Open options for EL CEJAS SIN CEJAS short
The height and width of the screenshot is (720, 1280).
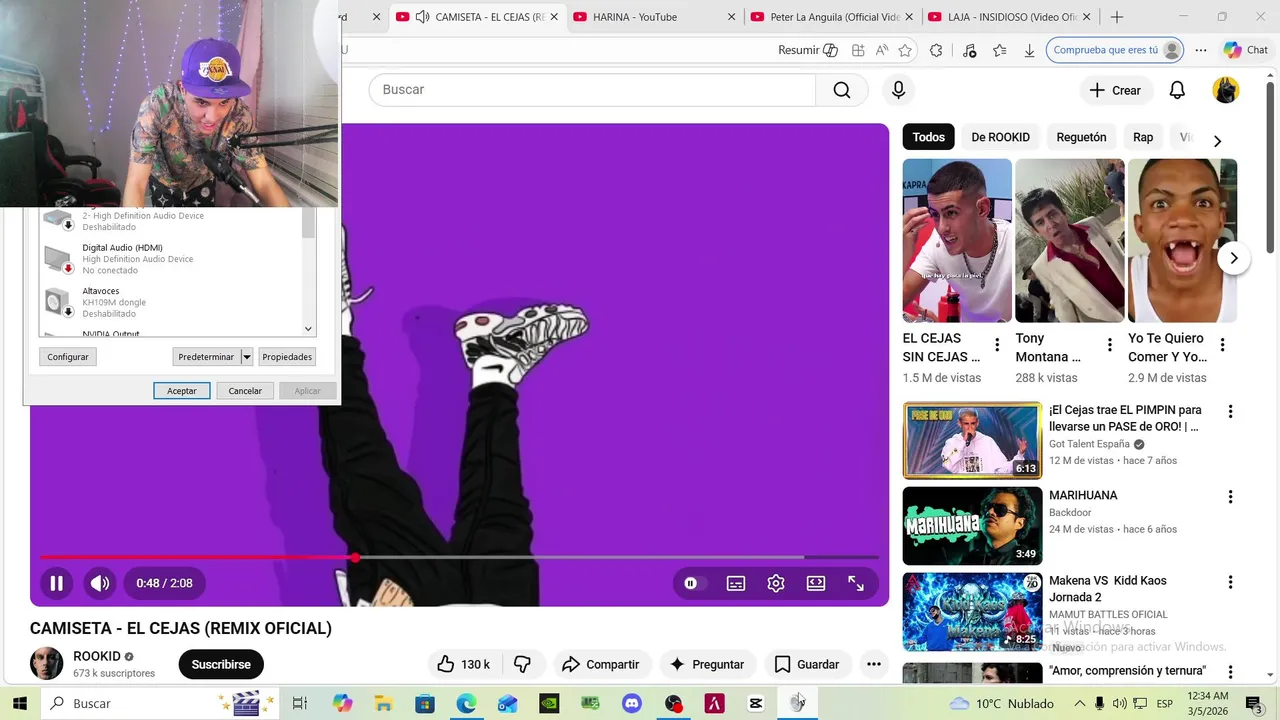pyautogui.click(x=997, y=345)
